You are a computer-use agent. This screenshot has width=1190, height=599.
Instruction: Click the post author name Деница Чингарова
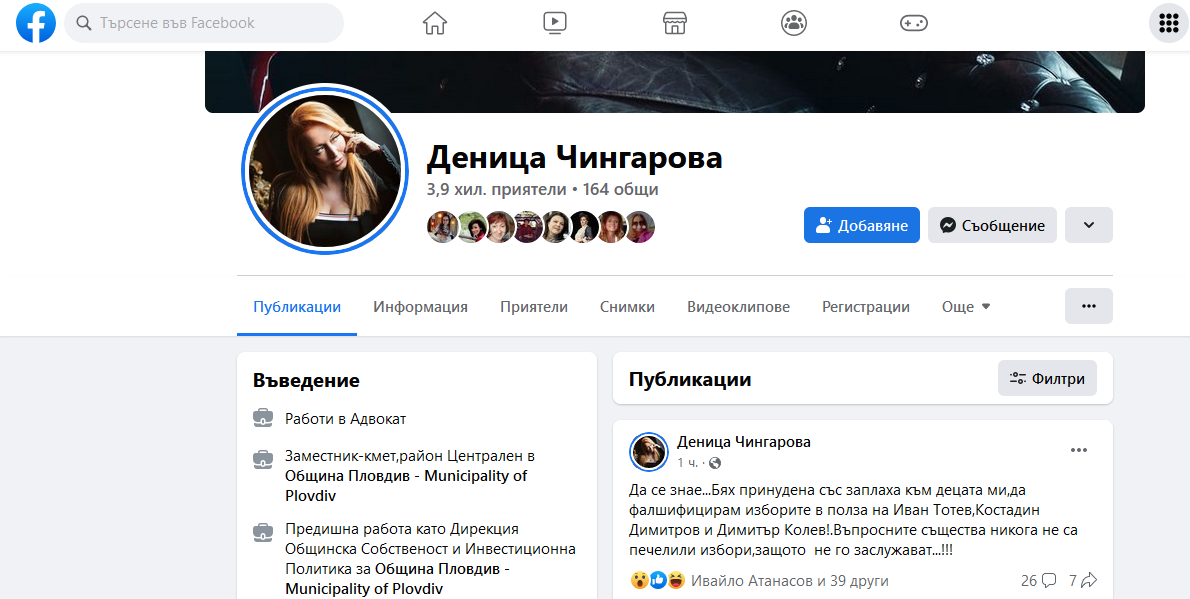click(x=744, y=442)
